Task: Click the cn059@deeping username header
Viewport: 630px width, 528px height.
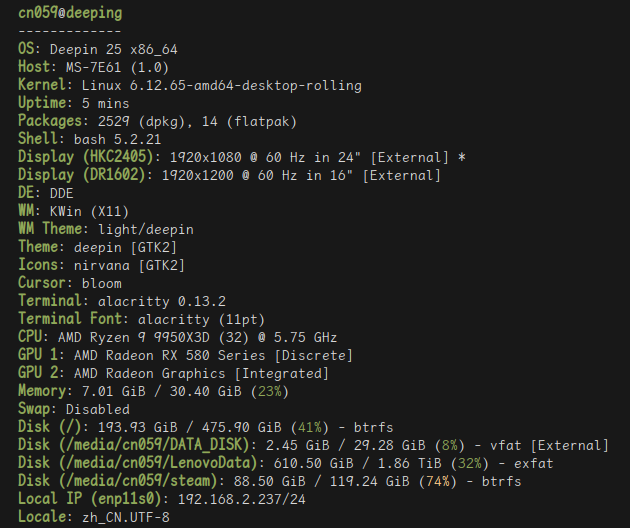Action: (x=70, y=15)
